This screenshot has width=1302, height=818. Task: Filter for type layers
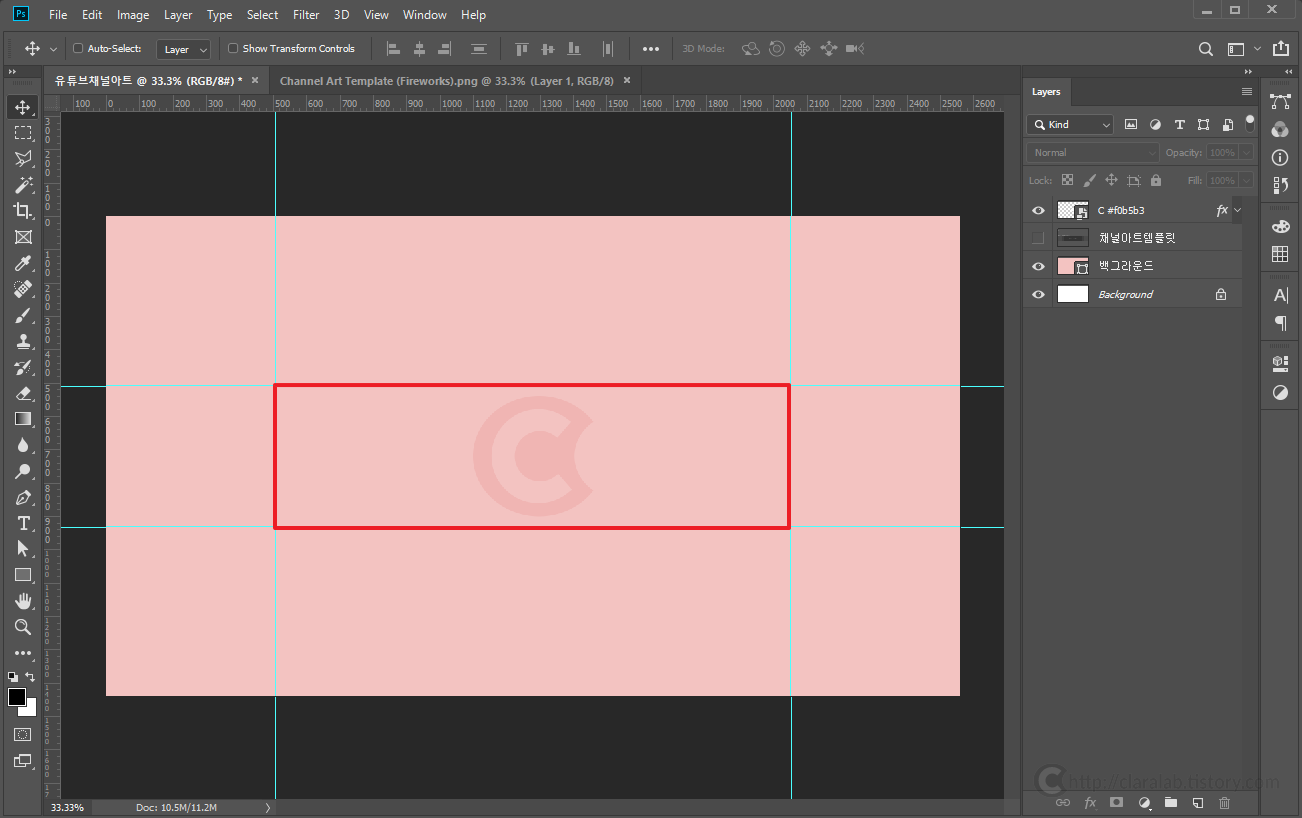pos(1179,124)
